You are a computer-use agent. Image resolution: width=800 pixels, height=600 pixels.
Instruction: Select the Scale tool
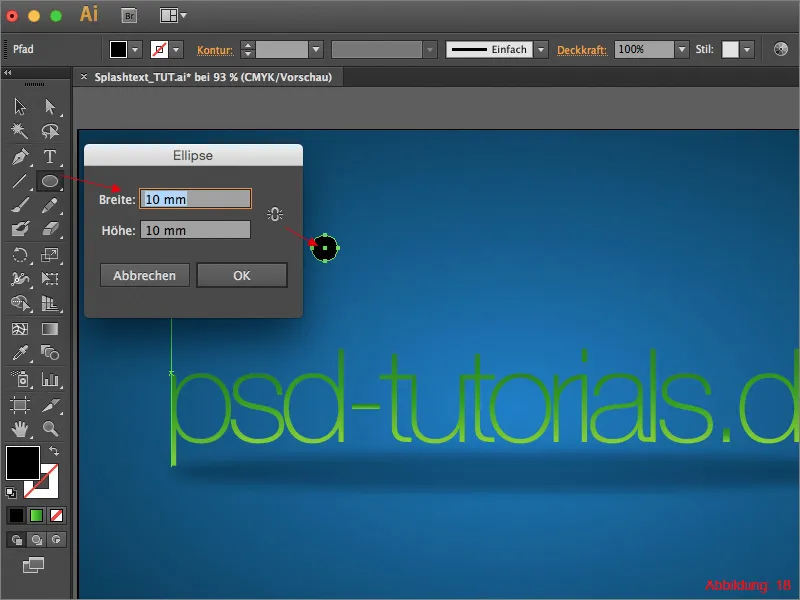click(50, 255)
